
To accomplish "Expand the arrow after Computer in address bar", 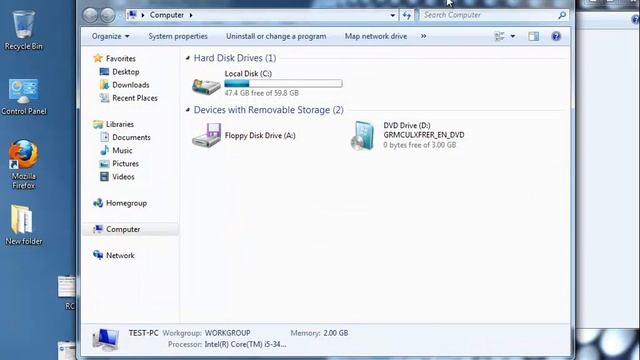I will pyautogui.click(x=191, y=15).
